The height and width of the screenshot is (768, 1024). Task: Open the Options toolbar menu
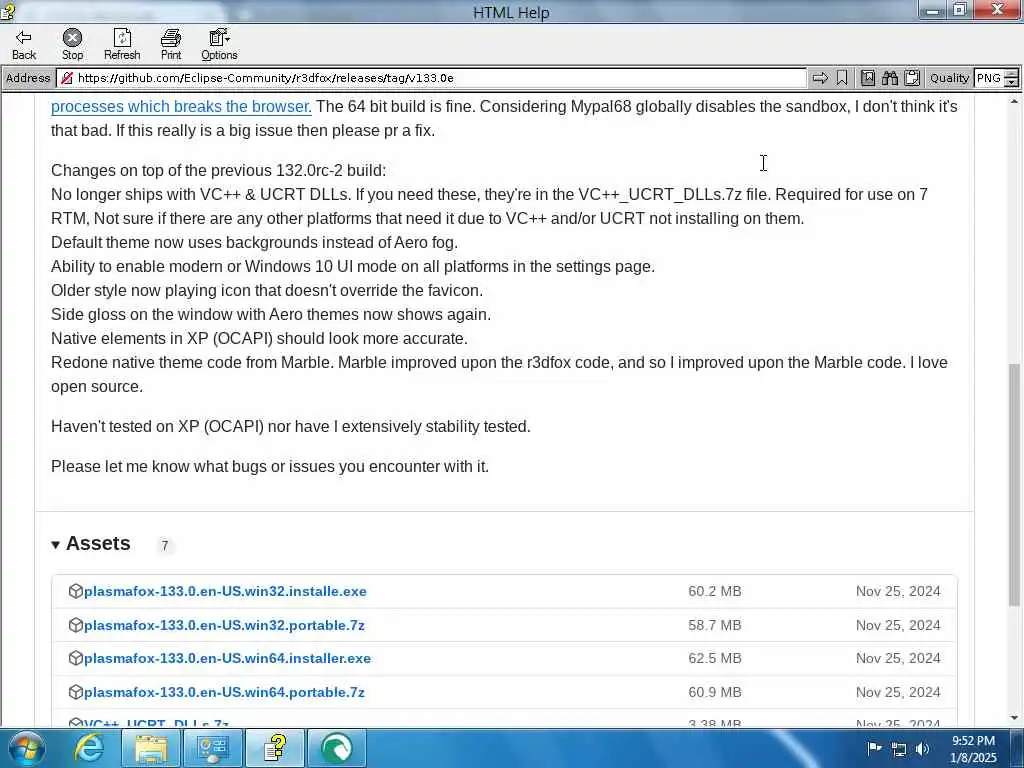[x=219, y=45]
